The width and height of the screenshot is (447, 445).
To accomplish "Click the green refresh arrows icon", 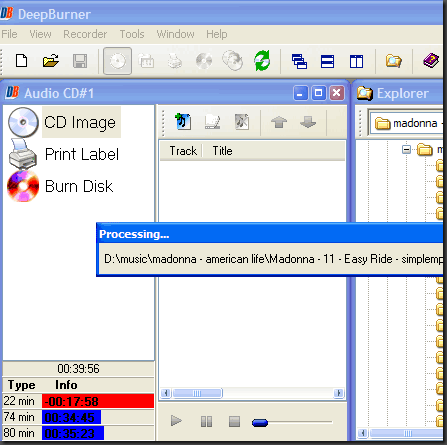I will tap(262, 61).
